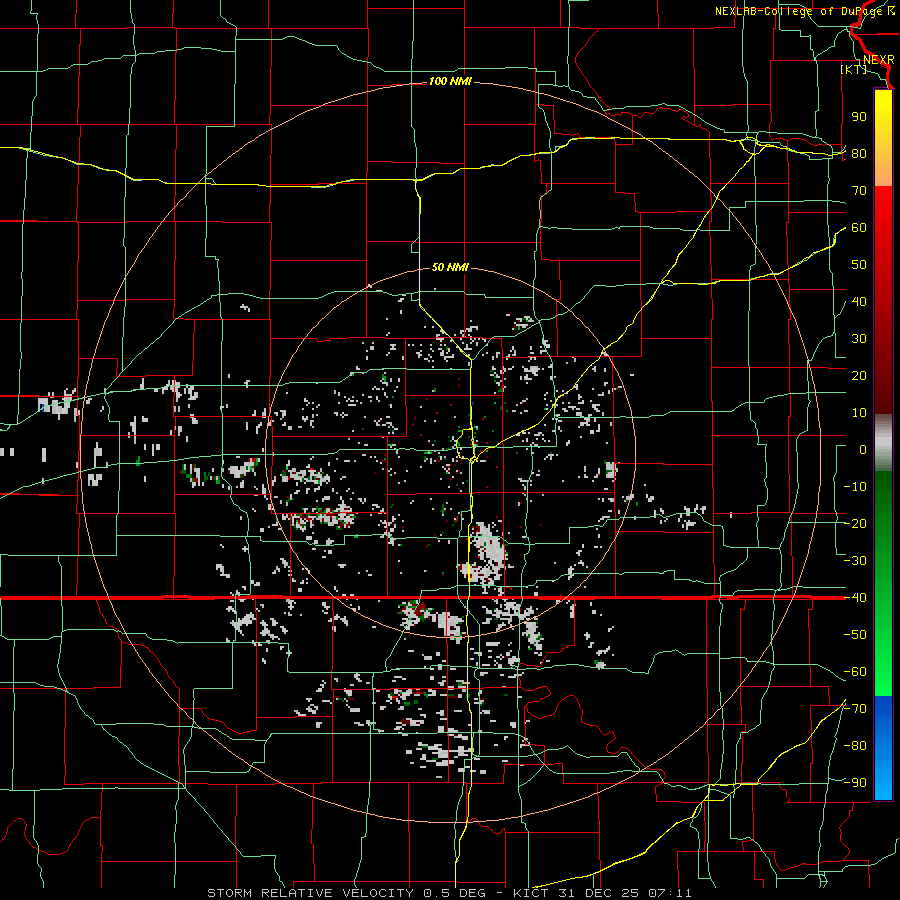Click the 50 NMI range ring label

click(x=450, y=267)
